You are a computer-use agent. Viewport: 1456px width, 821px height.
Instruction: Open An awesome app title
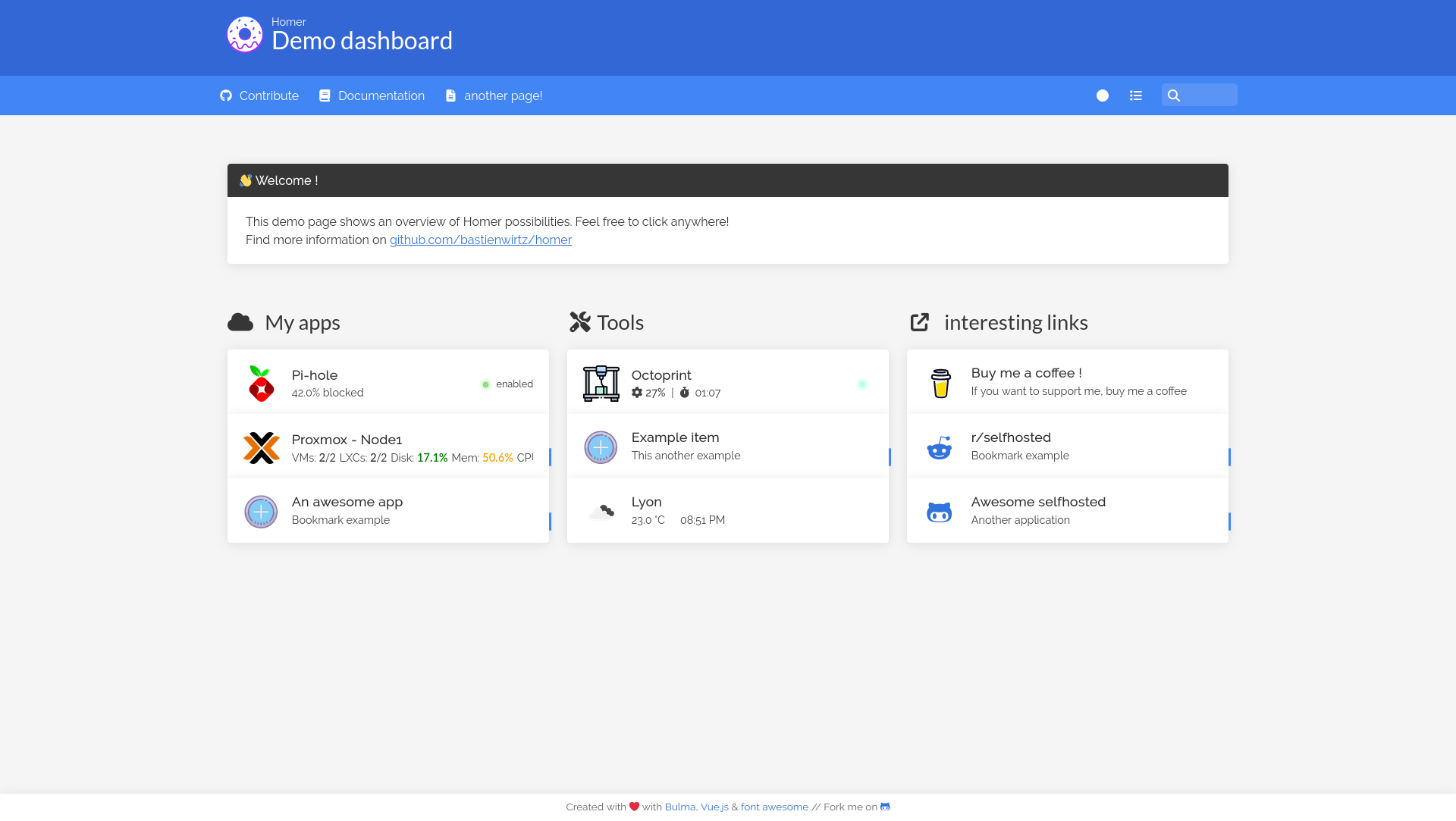click(x=347, y=502)
